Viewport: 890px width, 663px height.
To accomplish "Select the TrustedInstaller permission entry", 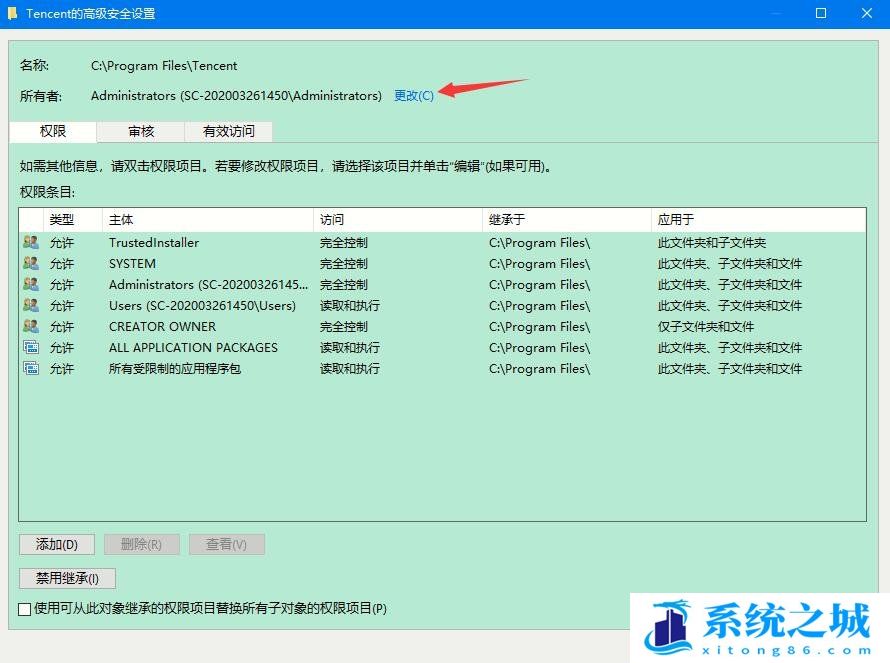I will coord(443,242).
